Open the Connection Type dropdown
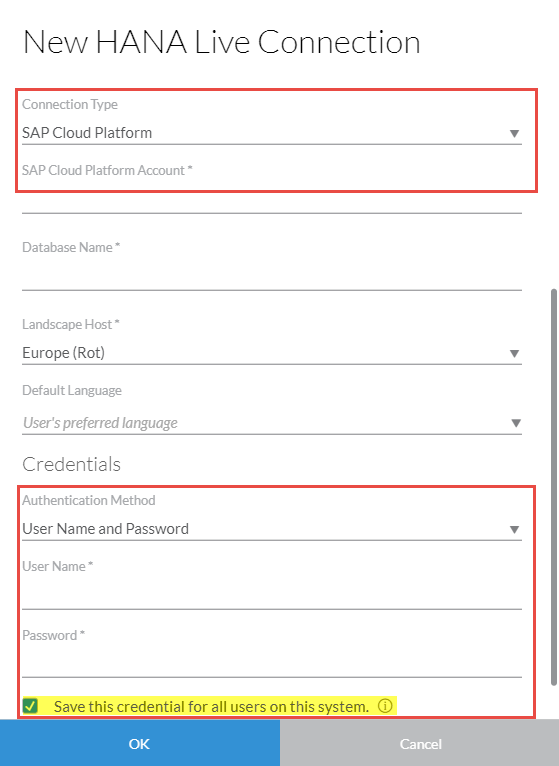Screen dimensions: 559x766 pos(272,133)
